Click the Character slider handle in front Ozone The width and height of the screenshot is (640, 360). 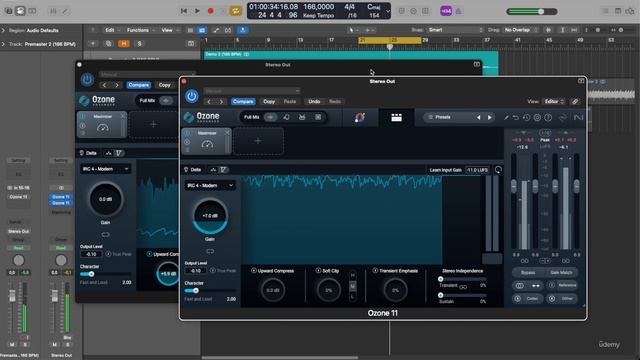(196, 291)
